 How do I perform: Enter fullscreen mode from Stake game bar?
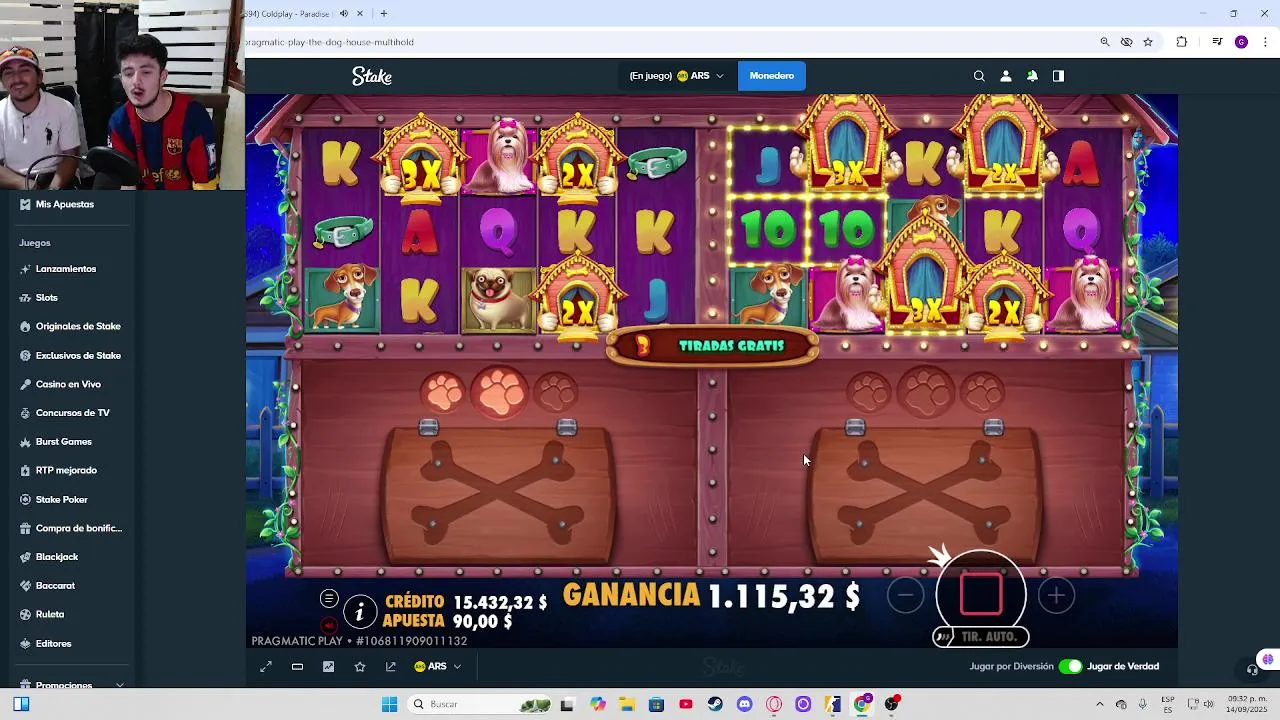point(266,667)
